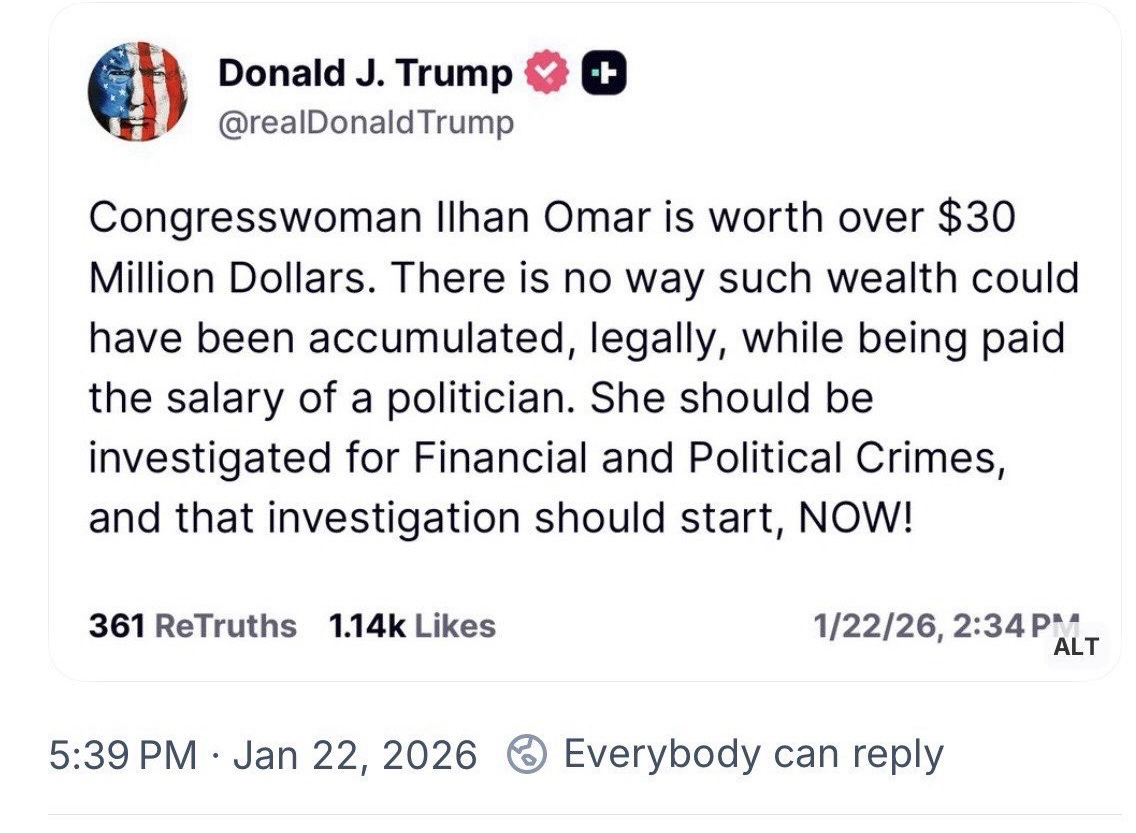View the 1.14k Likes list
The image size is (1136, 833).
point(412,626)
